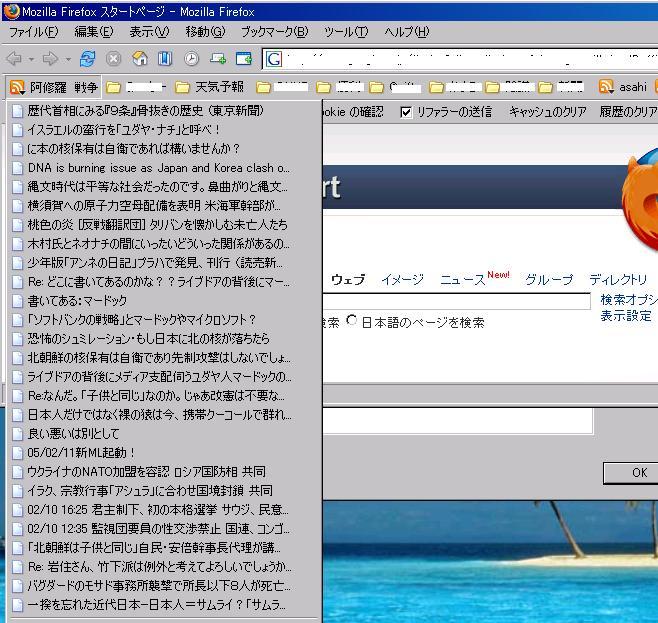The image size is (658, 623).
Task: Open feed item 桃色の炎 [反戦翻訳団]
Action: [x=164, y=225]
